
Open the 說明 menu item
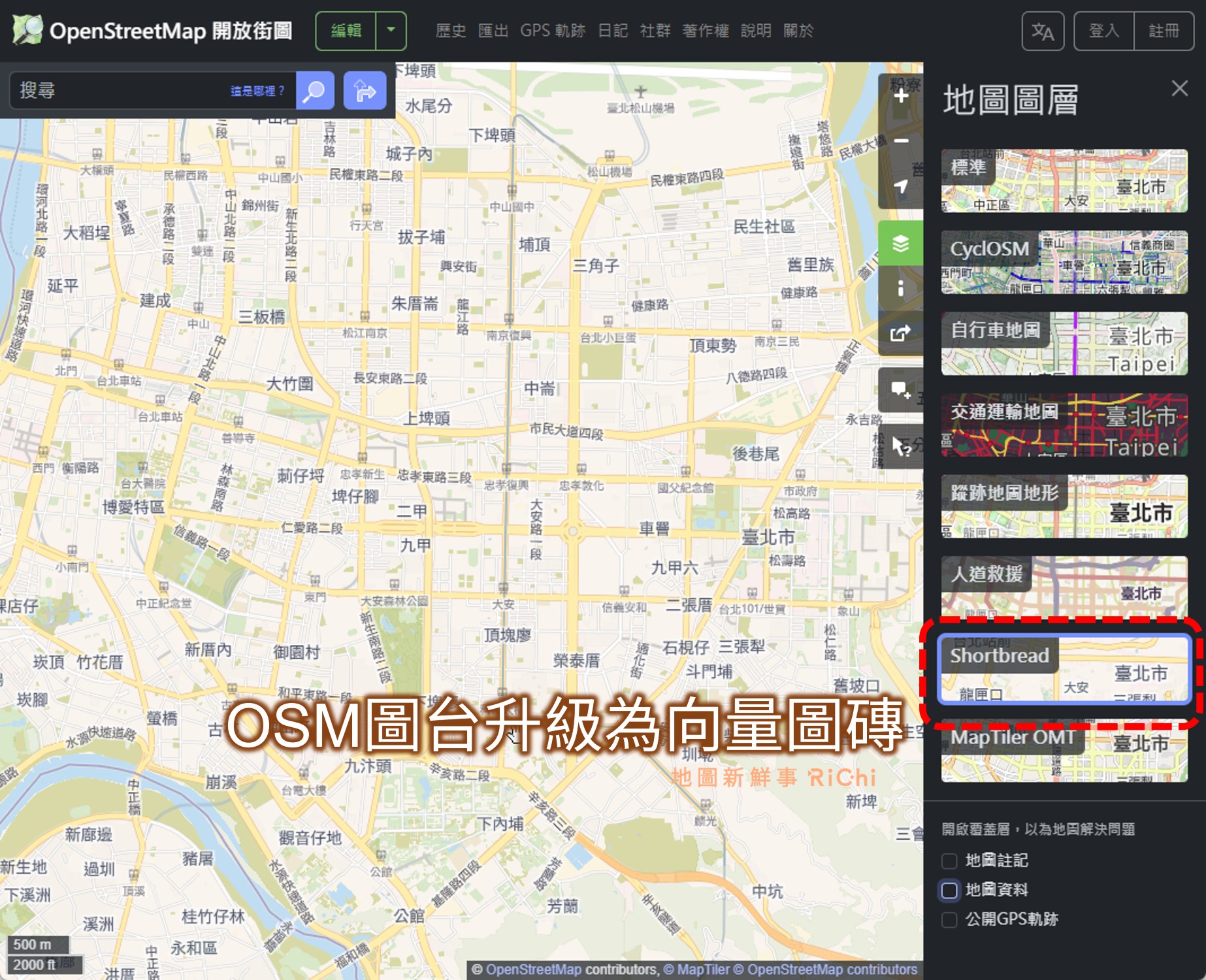(756, 31)
